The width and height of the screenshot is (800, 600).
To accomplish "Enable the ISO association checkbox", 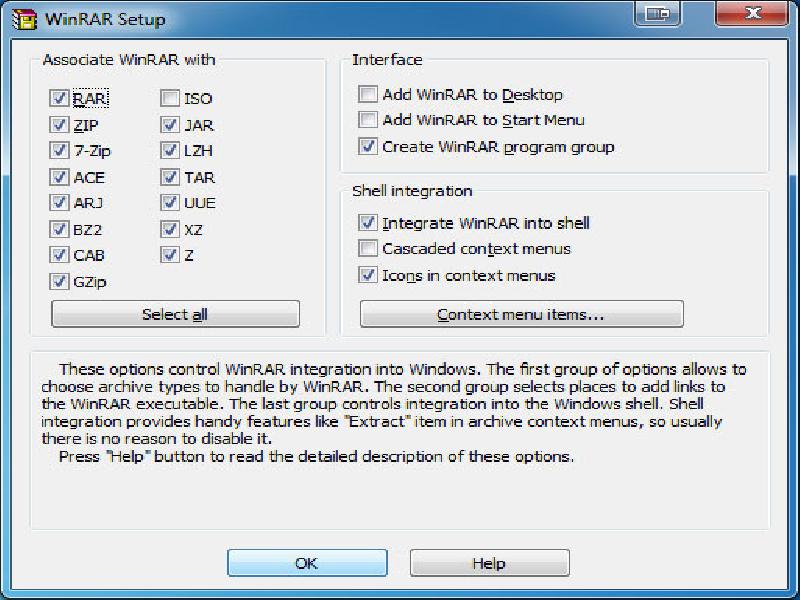I will click(170, 98).
